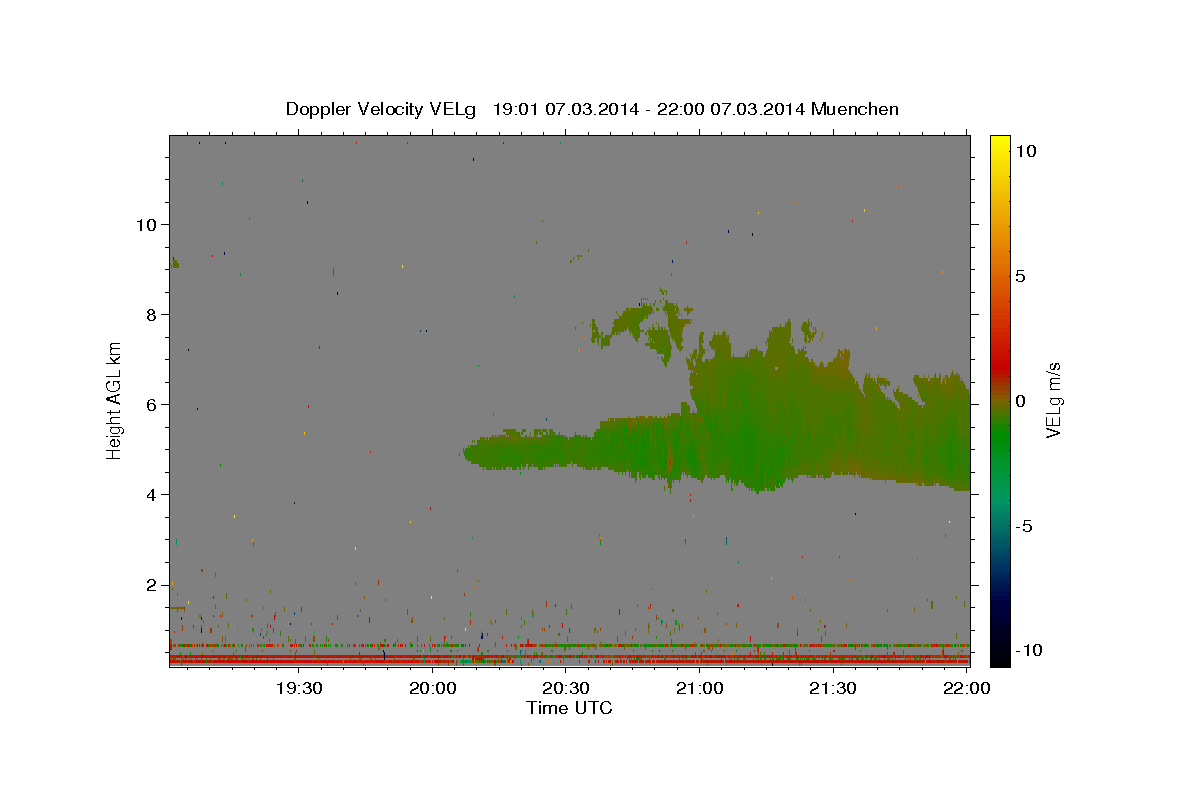Click the colorbar value -10 label
Image resolution: width=1200 pixels, height=800 pixels.
pyautogui.click(x=1027, y=650)
